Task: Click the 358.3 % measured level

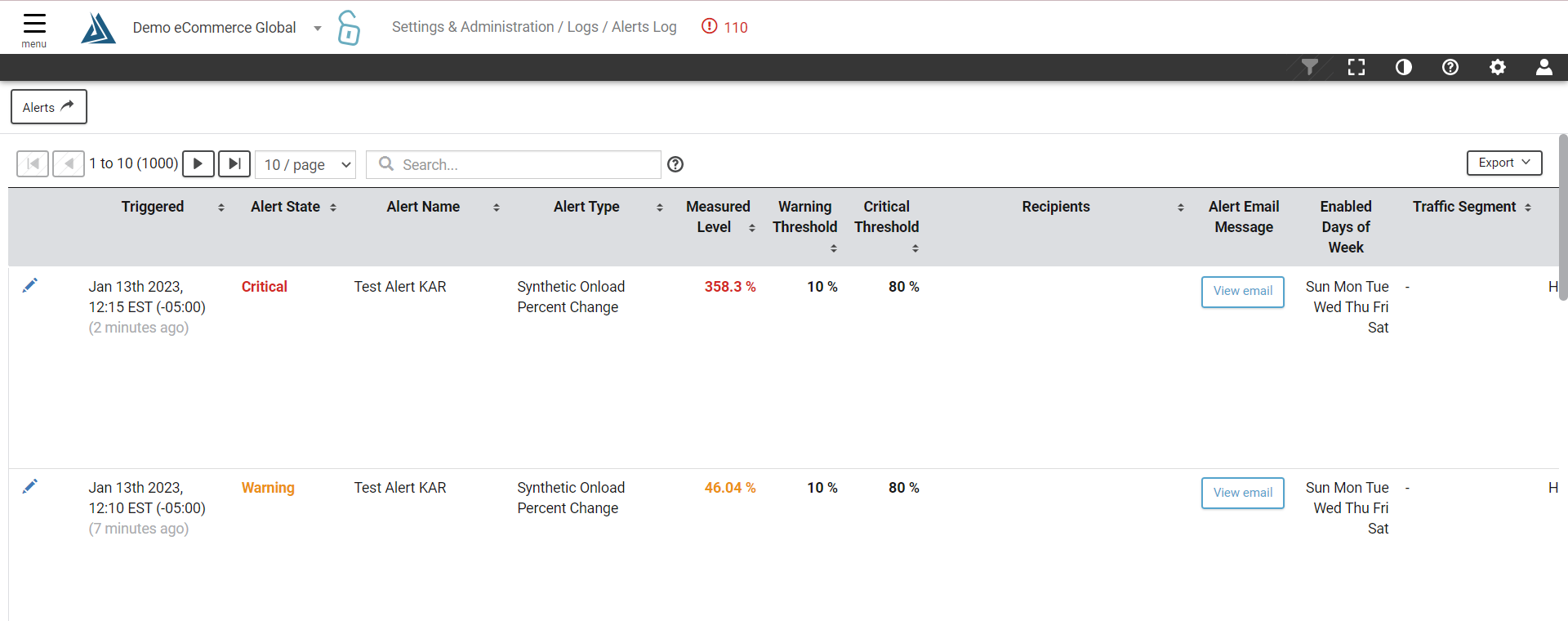Action: point(730,287)
